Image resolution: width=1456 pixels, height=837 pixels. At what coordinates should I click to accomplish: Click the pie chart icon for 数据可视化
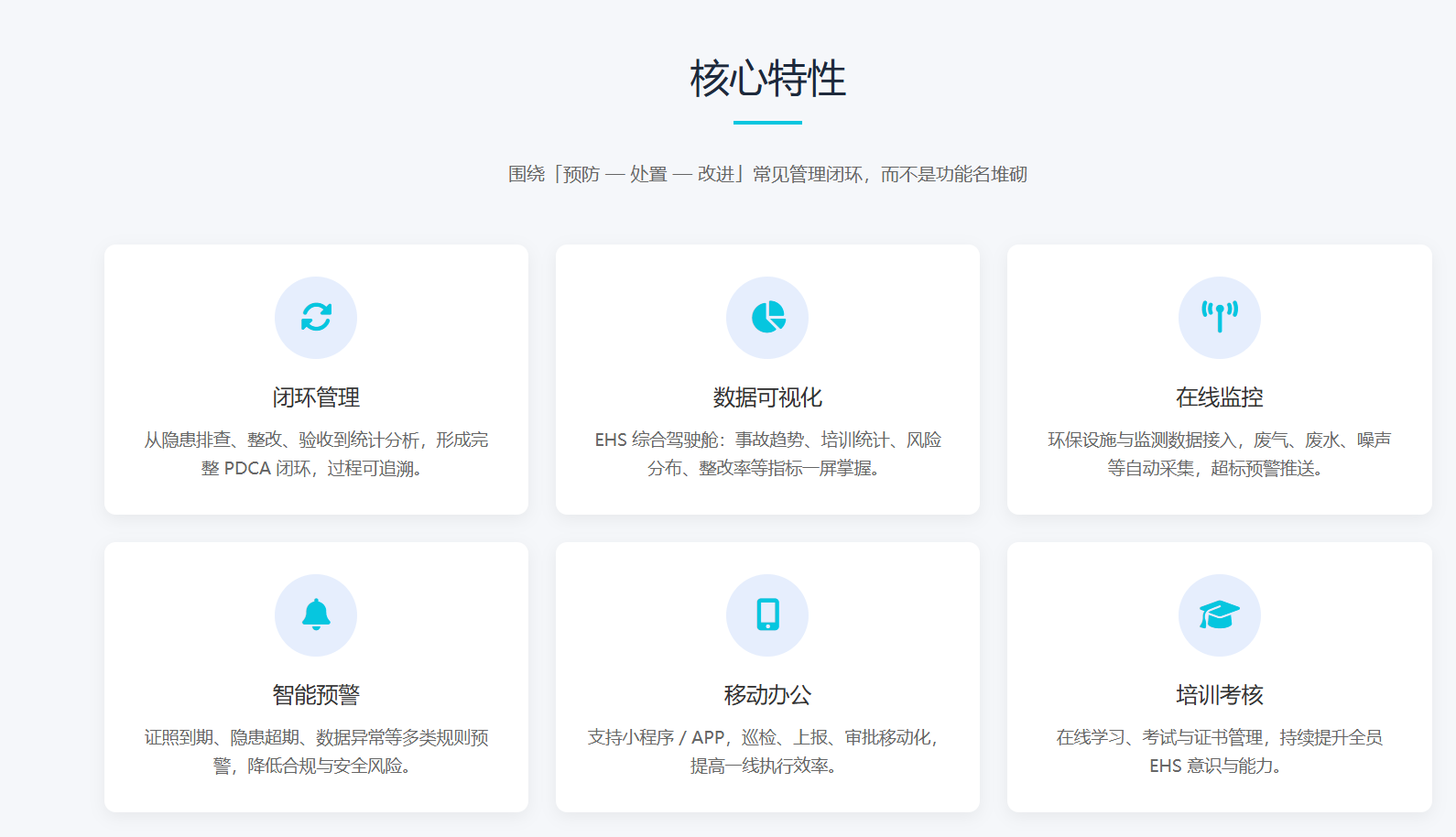(x=767, y=317)
